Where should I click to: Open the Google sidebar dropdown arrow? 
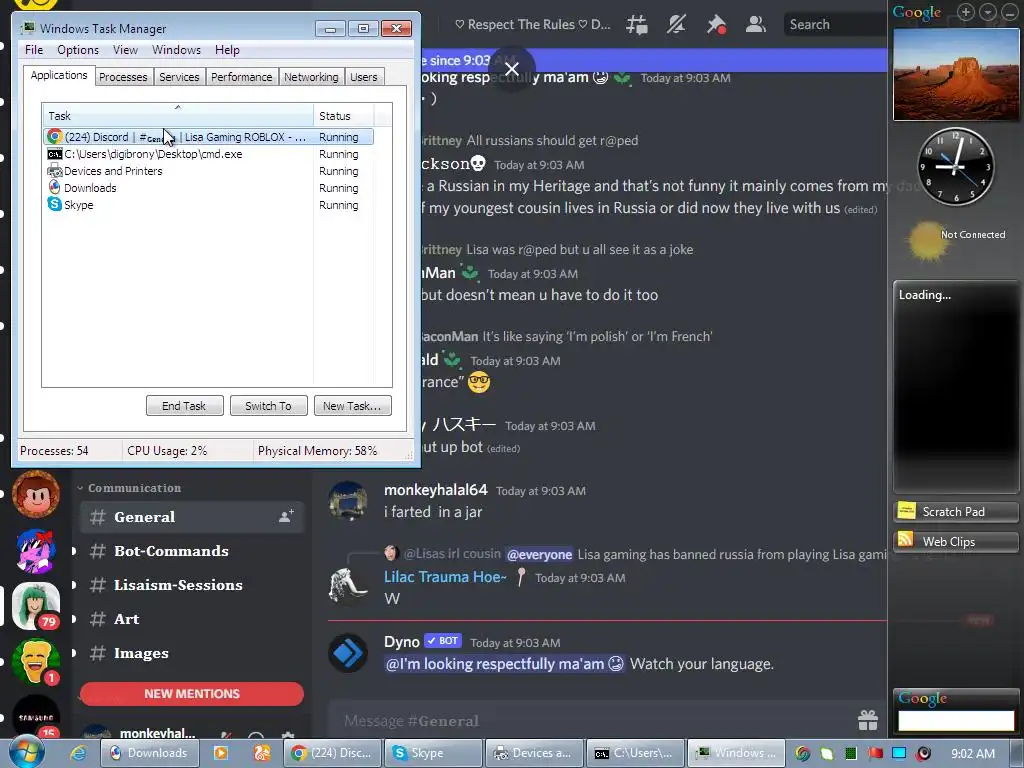[987, 12]
